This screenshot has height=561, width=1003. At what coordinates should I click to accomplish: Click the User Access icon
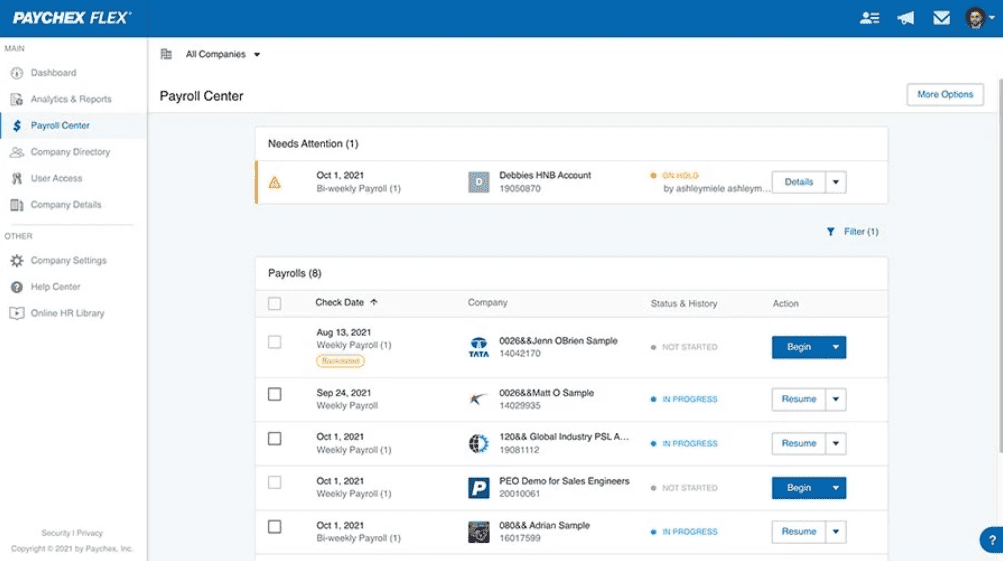pos(17,178)
